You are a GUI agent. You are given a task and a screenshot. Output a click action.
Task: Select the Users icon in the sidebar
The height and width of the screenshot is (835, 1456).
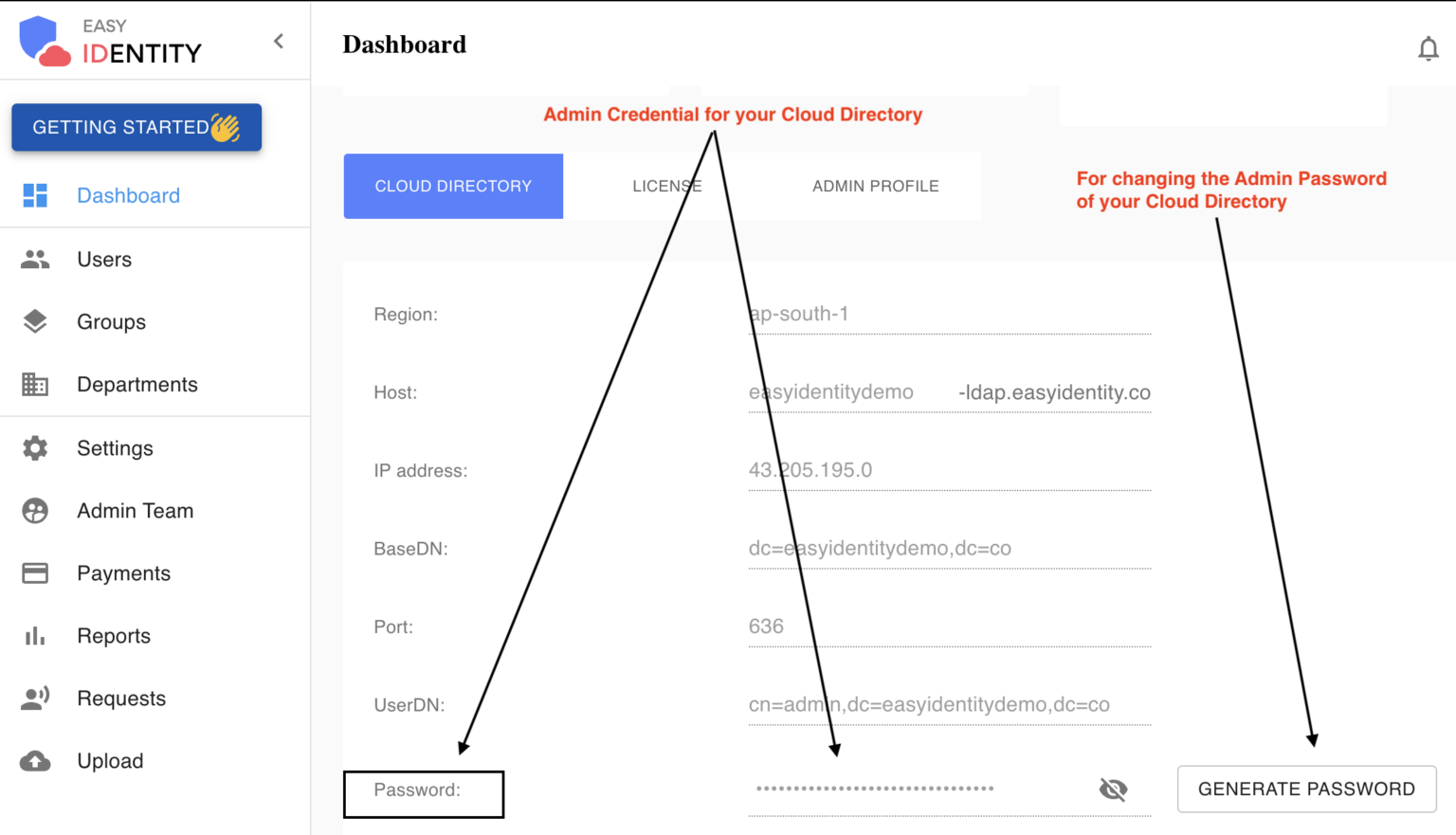(35, 259)
